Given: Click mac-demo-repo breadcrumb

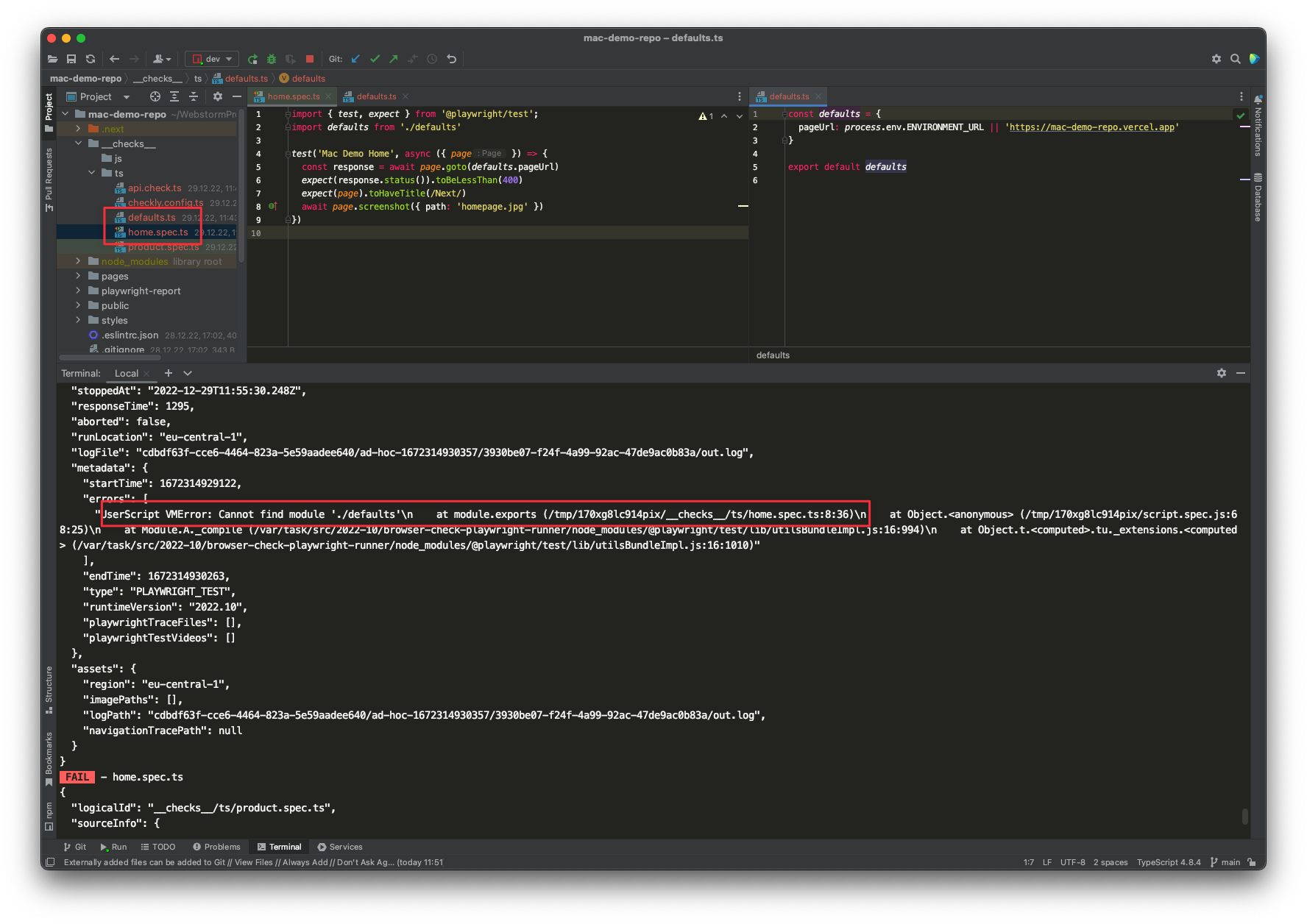Looking at the screenshot, I should (85, 79).
